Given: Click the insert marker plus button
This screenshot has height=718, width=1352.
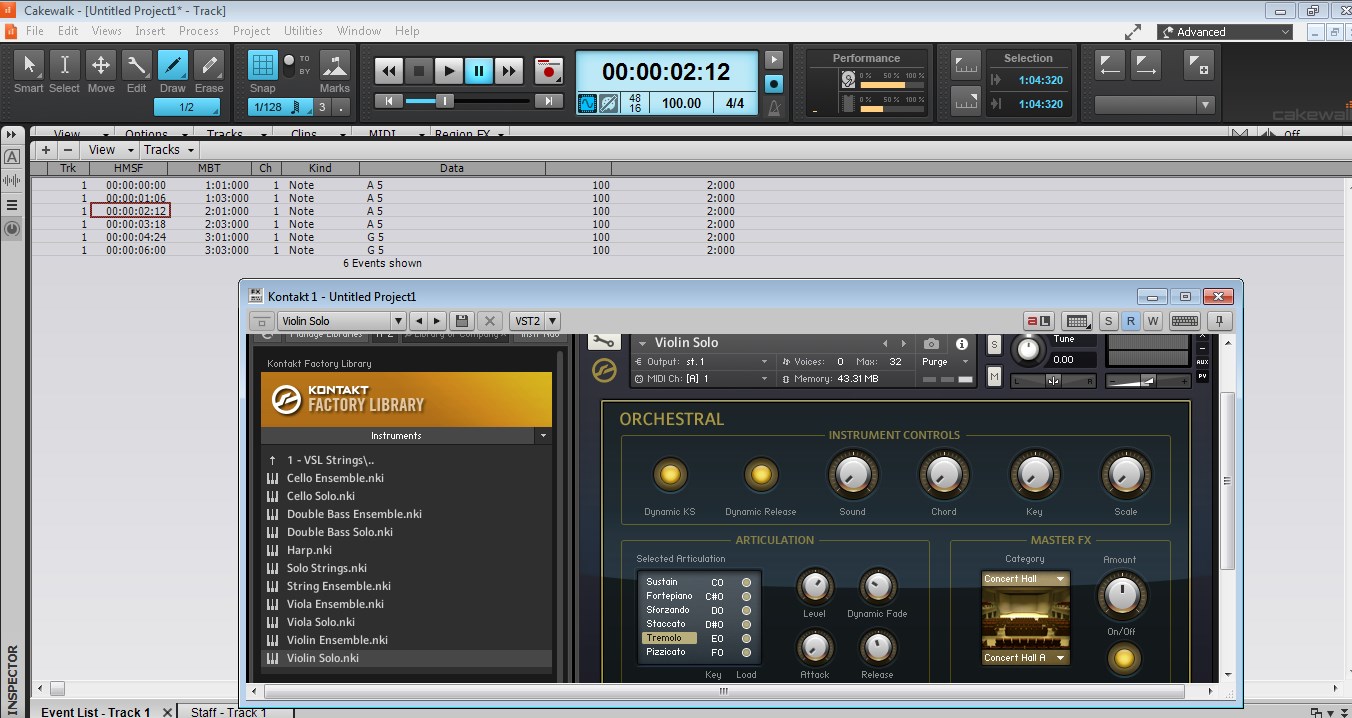Looking at the screenshot, I should click(x=1199, y=66).
